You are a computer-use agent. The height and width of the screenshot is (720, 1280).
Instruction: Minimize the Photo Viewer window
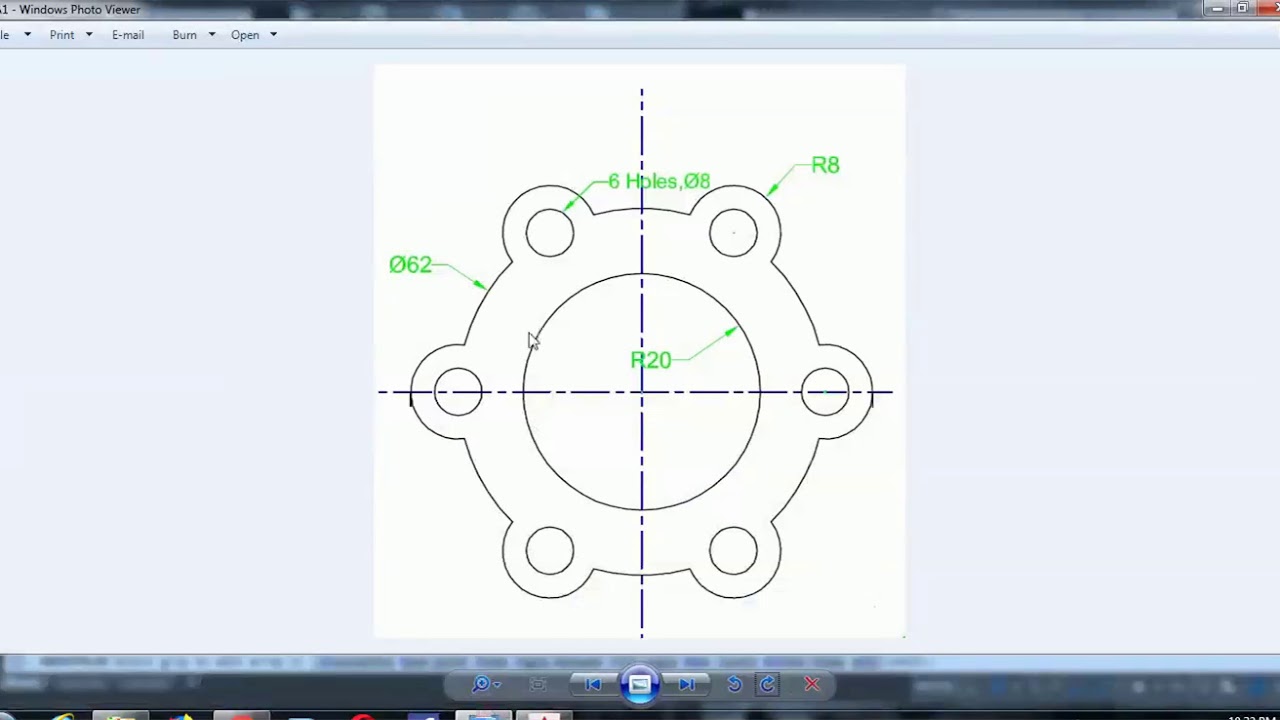(x=1217, y=8)
